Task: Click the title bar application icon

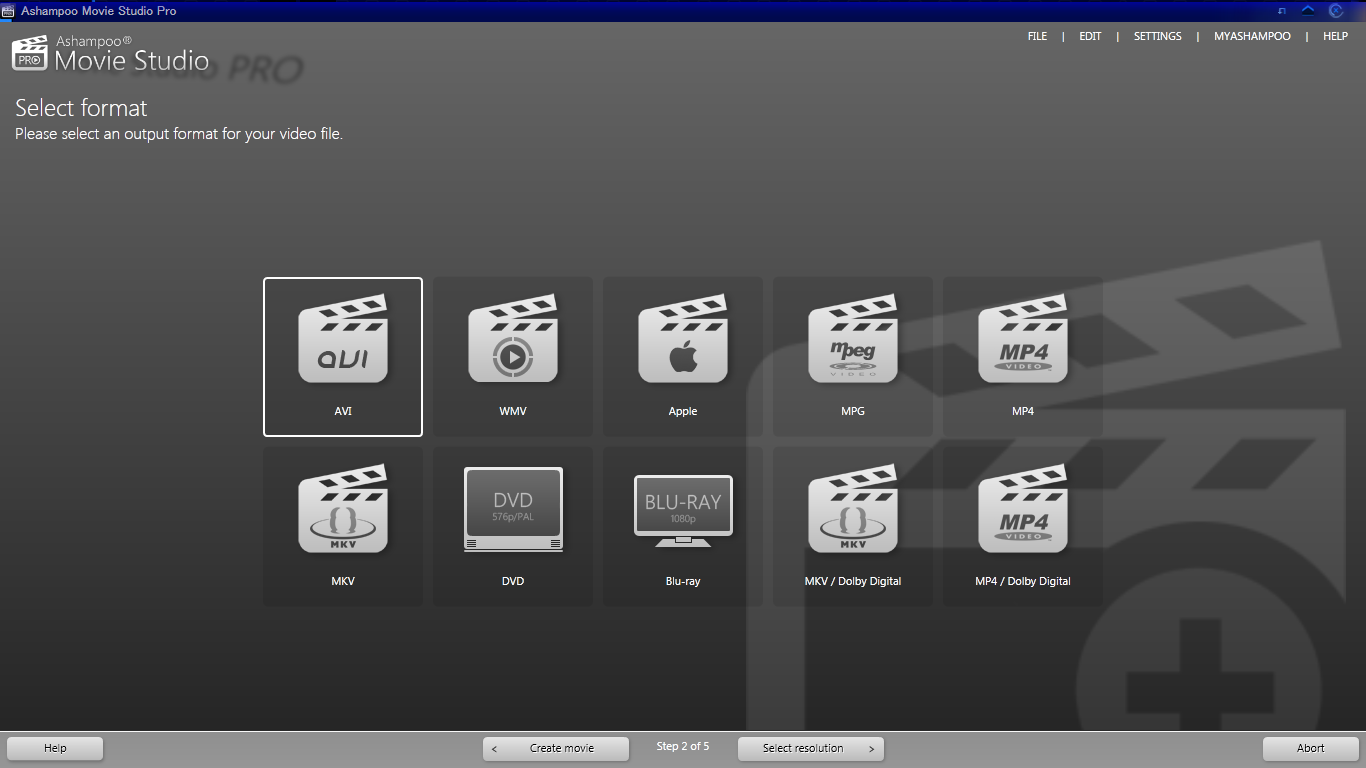Action: [x=8, y=11]
